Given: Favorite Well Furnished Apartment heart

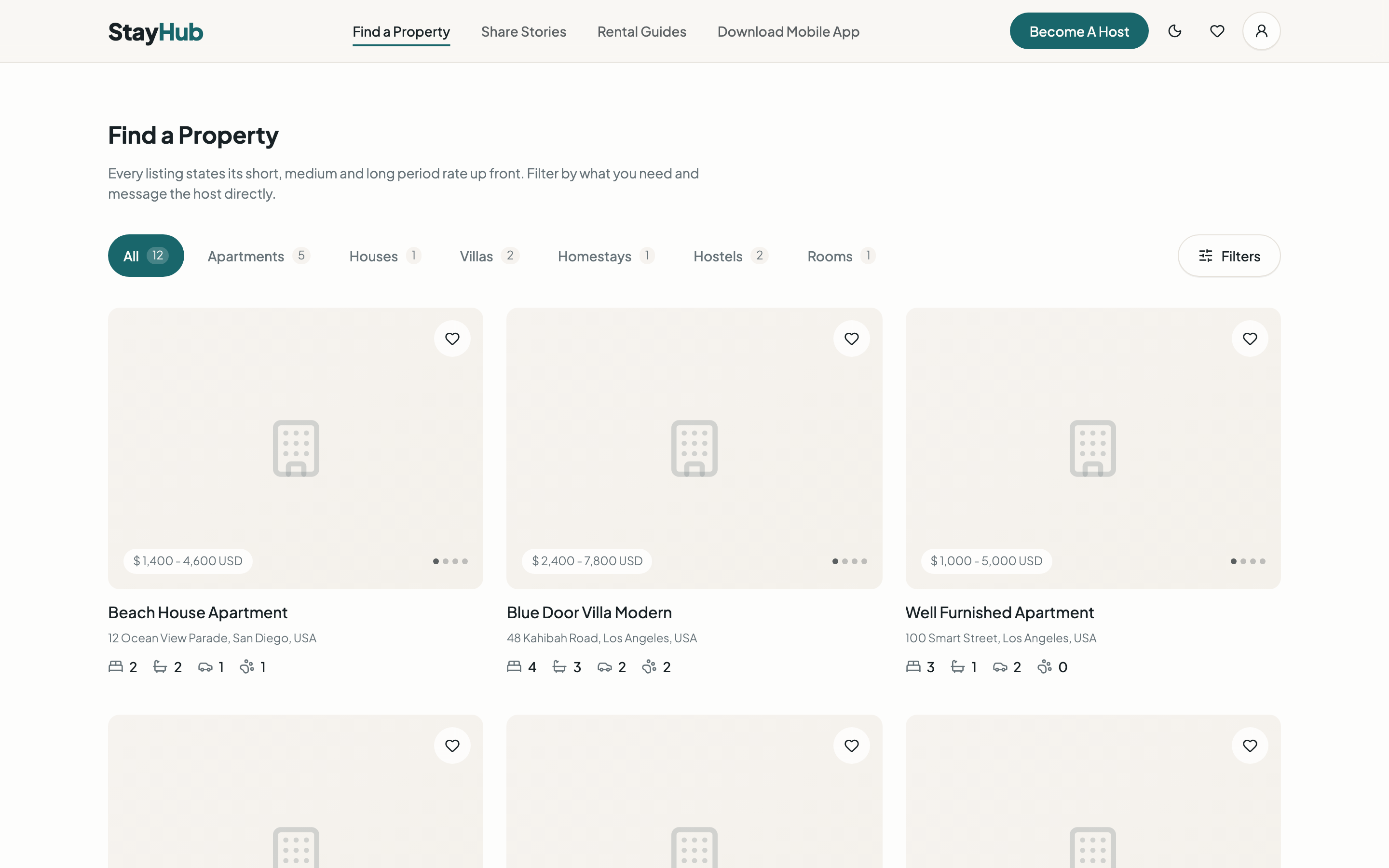Looking at the screenshot, I should pos(1250,339).
